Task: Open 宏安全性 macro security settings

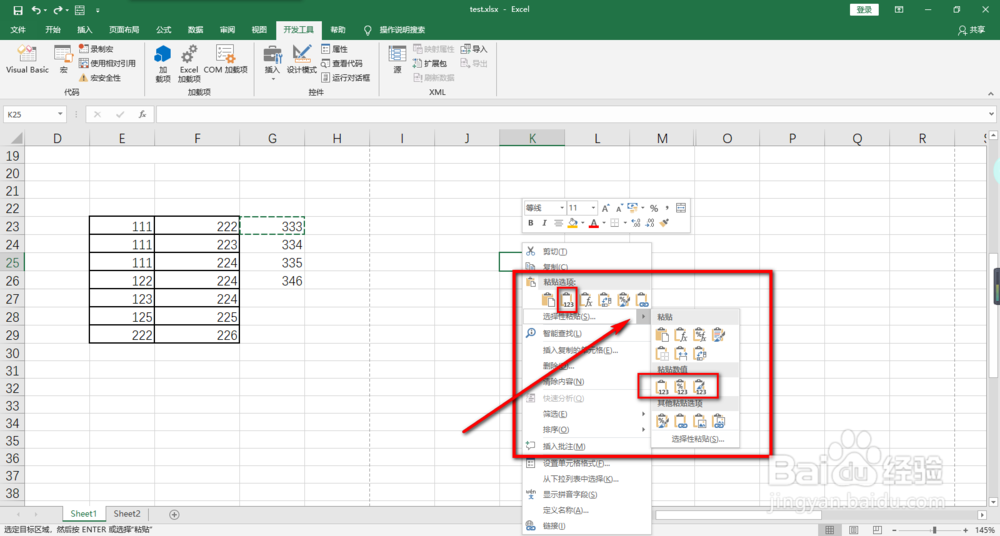Action: click(x=99, y=78)
